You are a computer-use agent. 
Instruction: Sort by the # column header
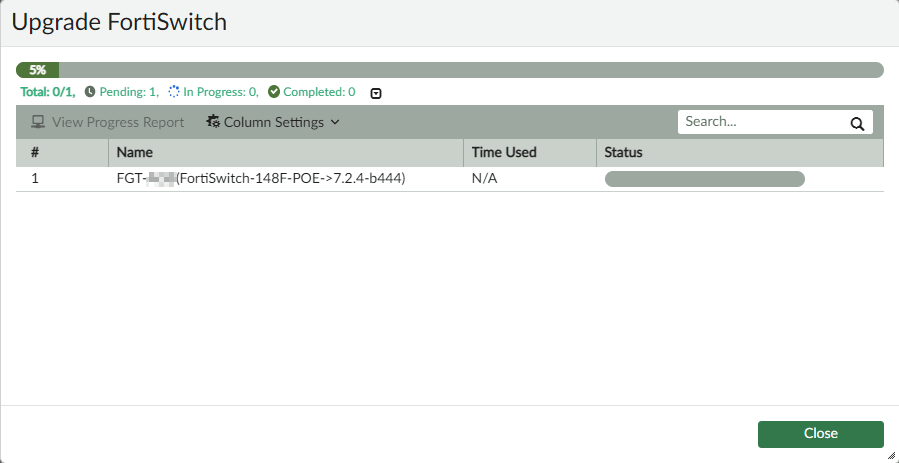tap(62, 152)
